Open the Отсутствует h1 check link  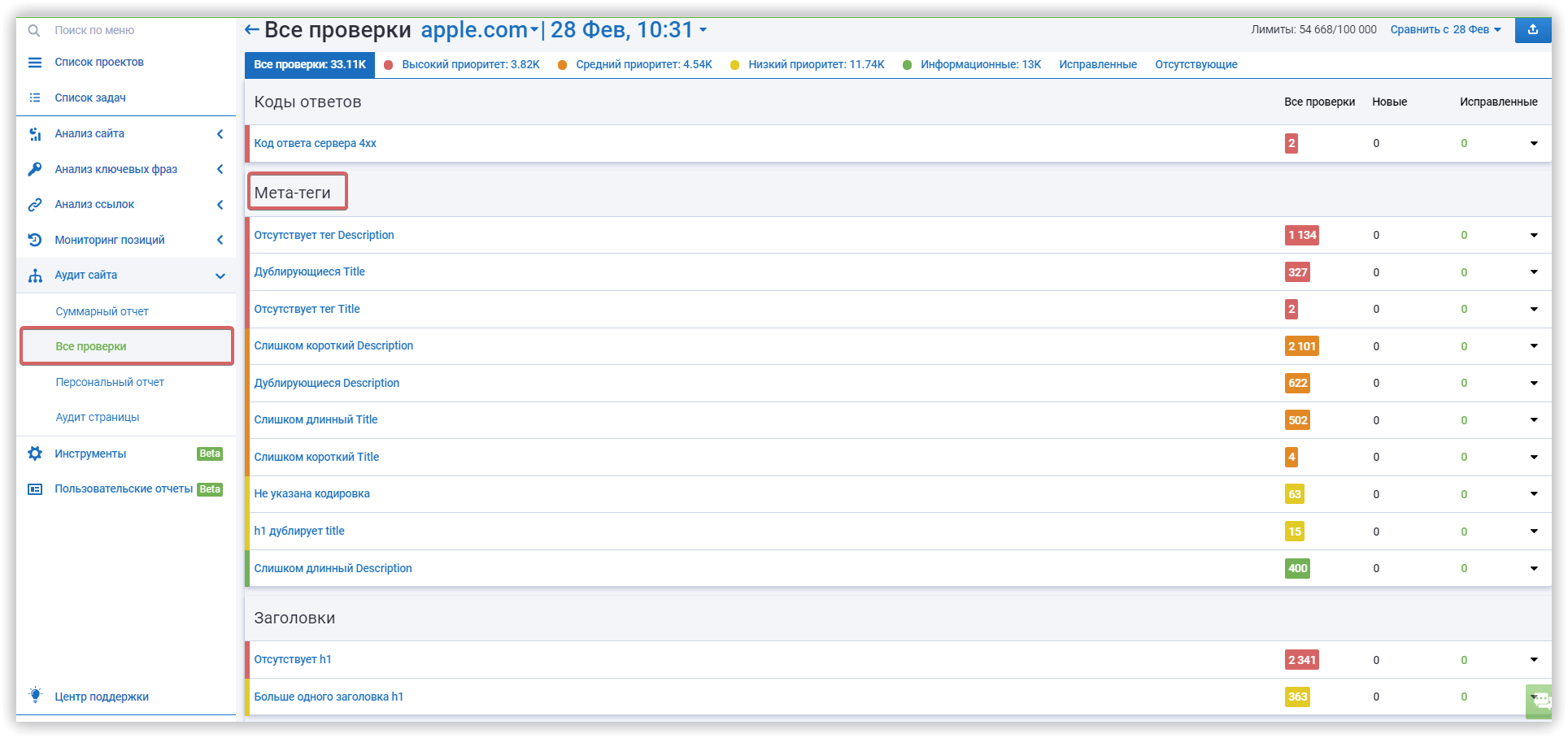tap(293, 660)
